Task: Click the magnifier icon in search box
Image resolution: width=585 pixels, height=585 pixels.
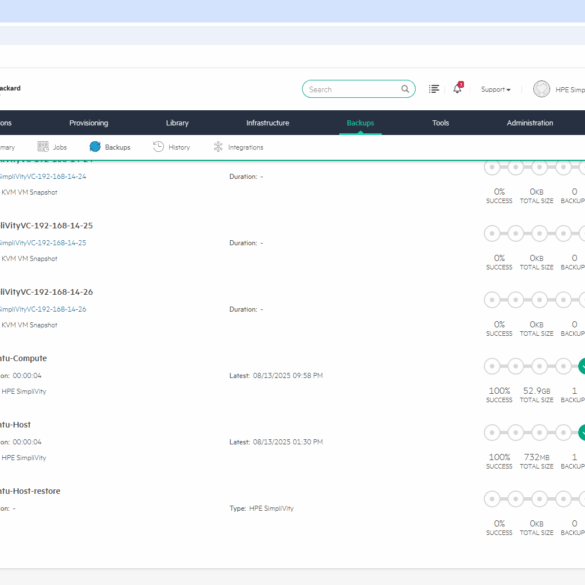Action: pyautogui.click(x=405, y=89)
